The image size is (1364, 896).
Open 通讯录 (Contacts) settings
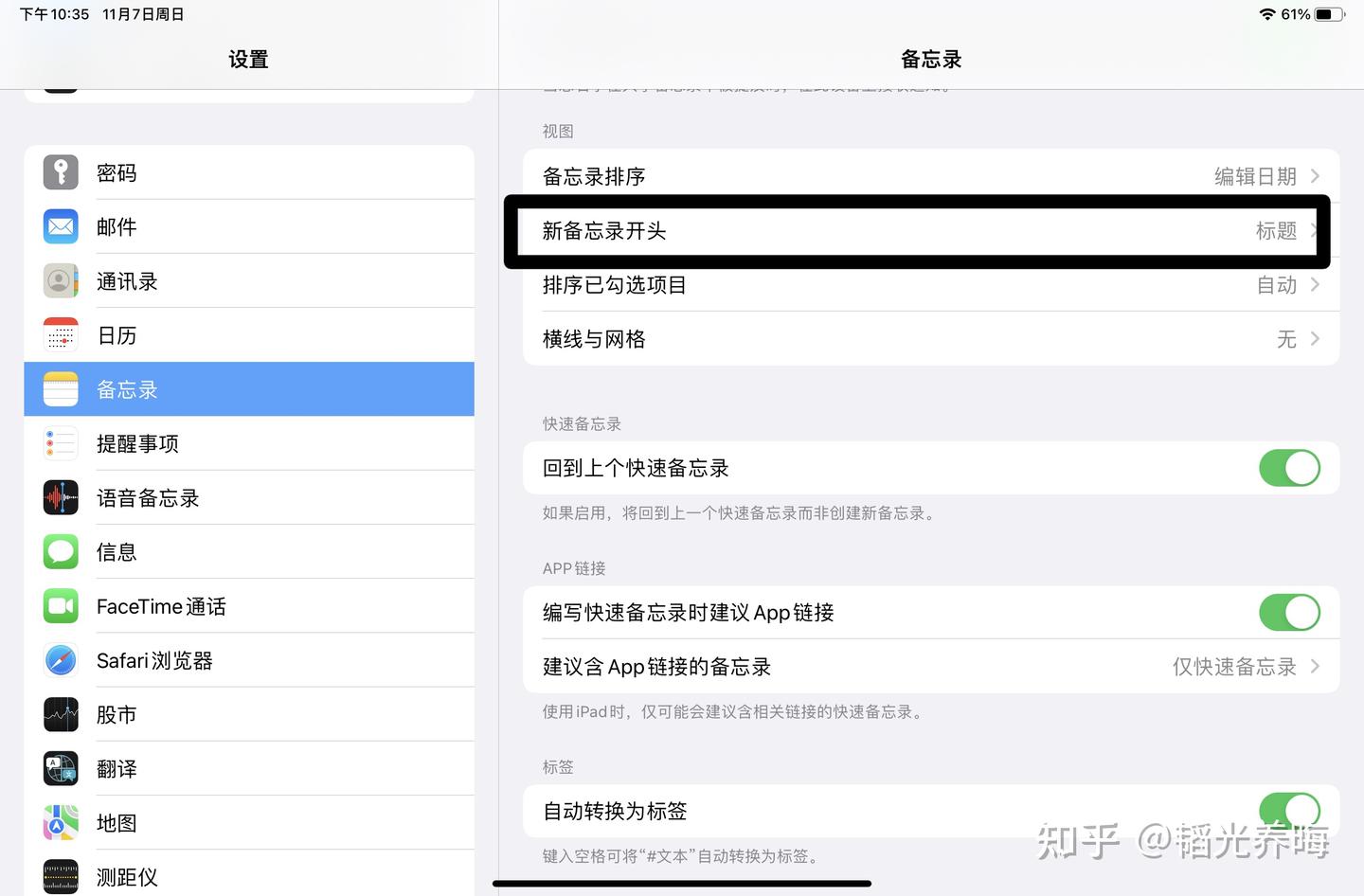point(61,280)
